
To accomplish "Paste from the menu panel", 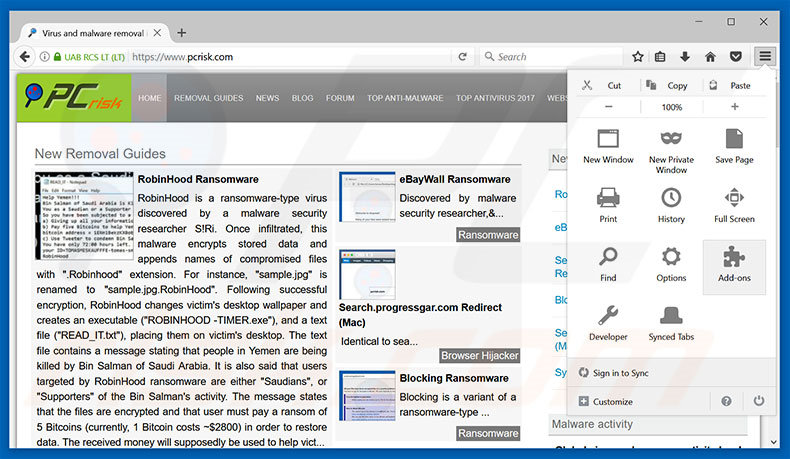I will pos(731,85).
